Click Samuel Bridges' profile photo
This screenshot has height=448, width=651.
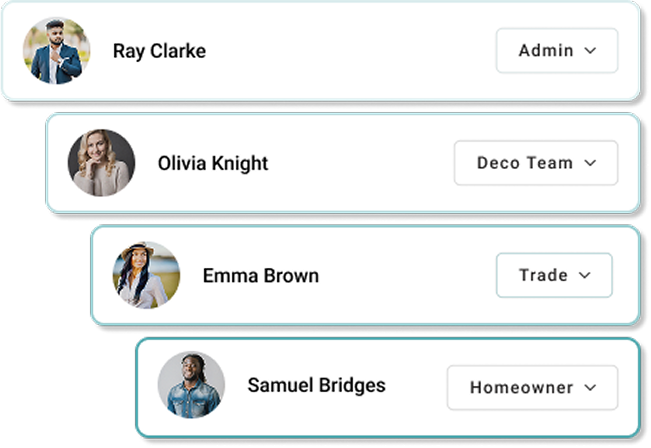point(191,386)
